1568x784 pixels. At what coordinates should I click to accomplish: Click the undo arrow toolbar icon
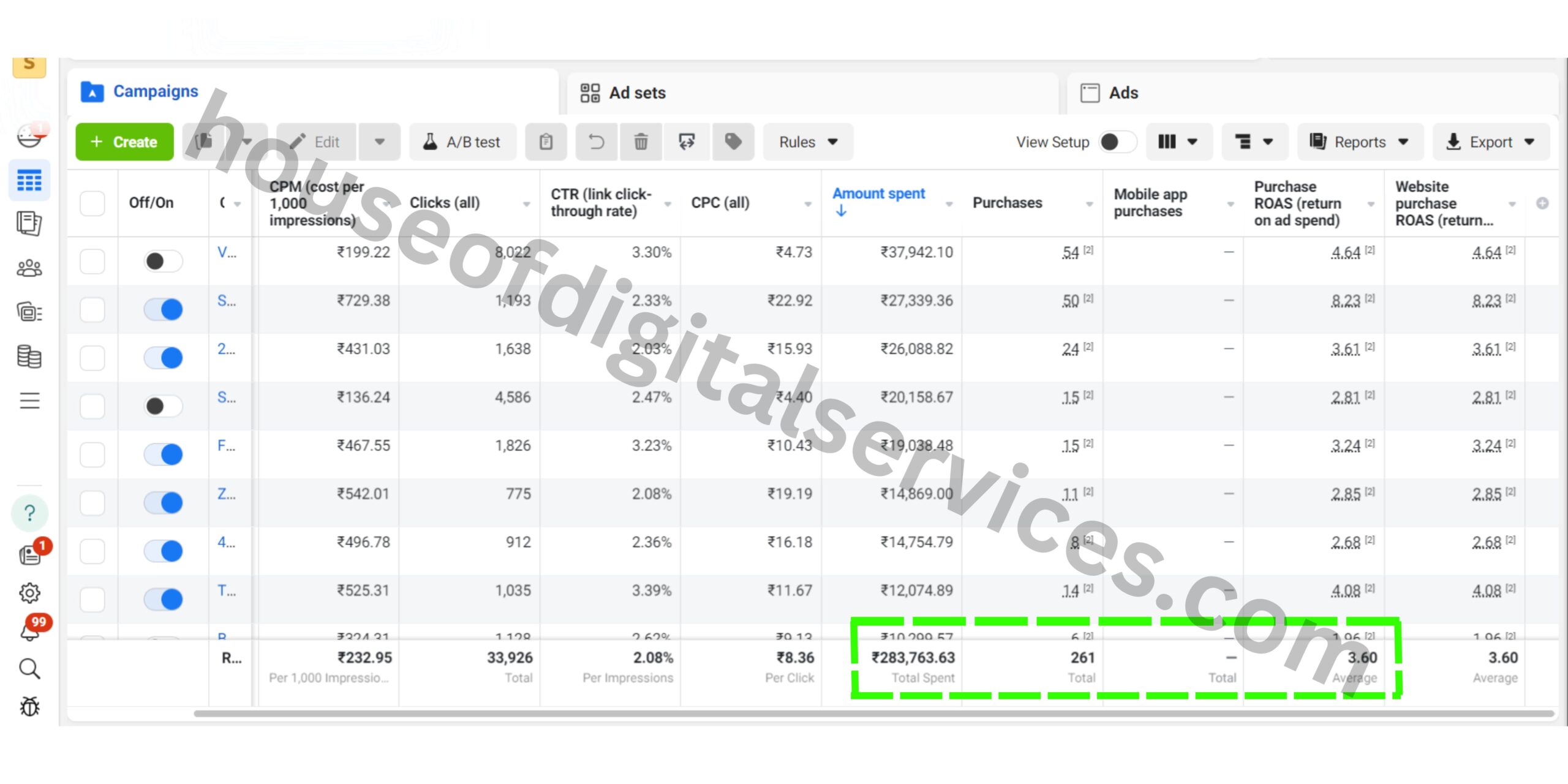click(x=597, y=142)
